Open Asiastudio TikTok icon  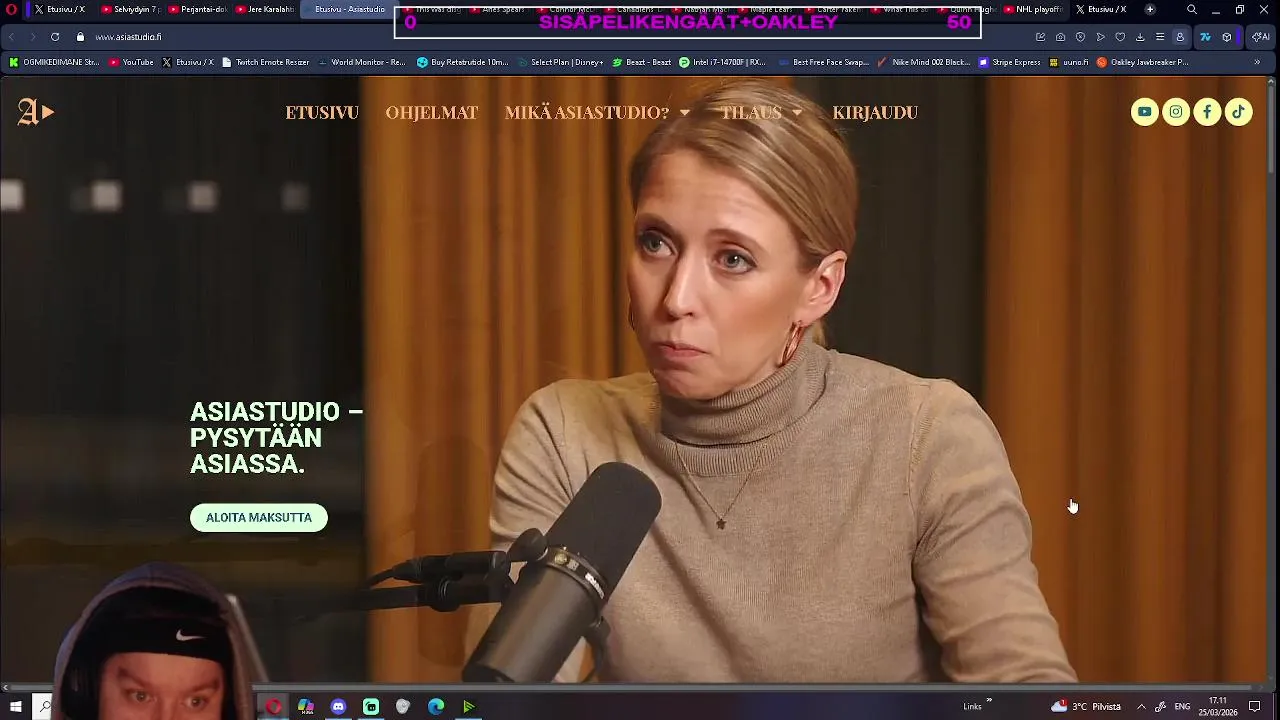[x=1238, y=112]
